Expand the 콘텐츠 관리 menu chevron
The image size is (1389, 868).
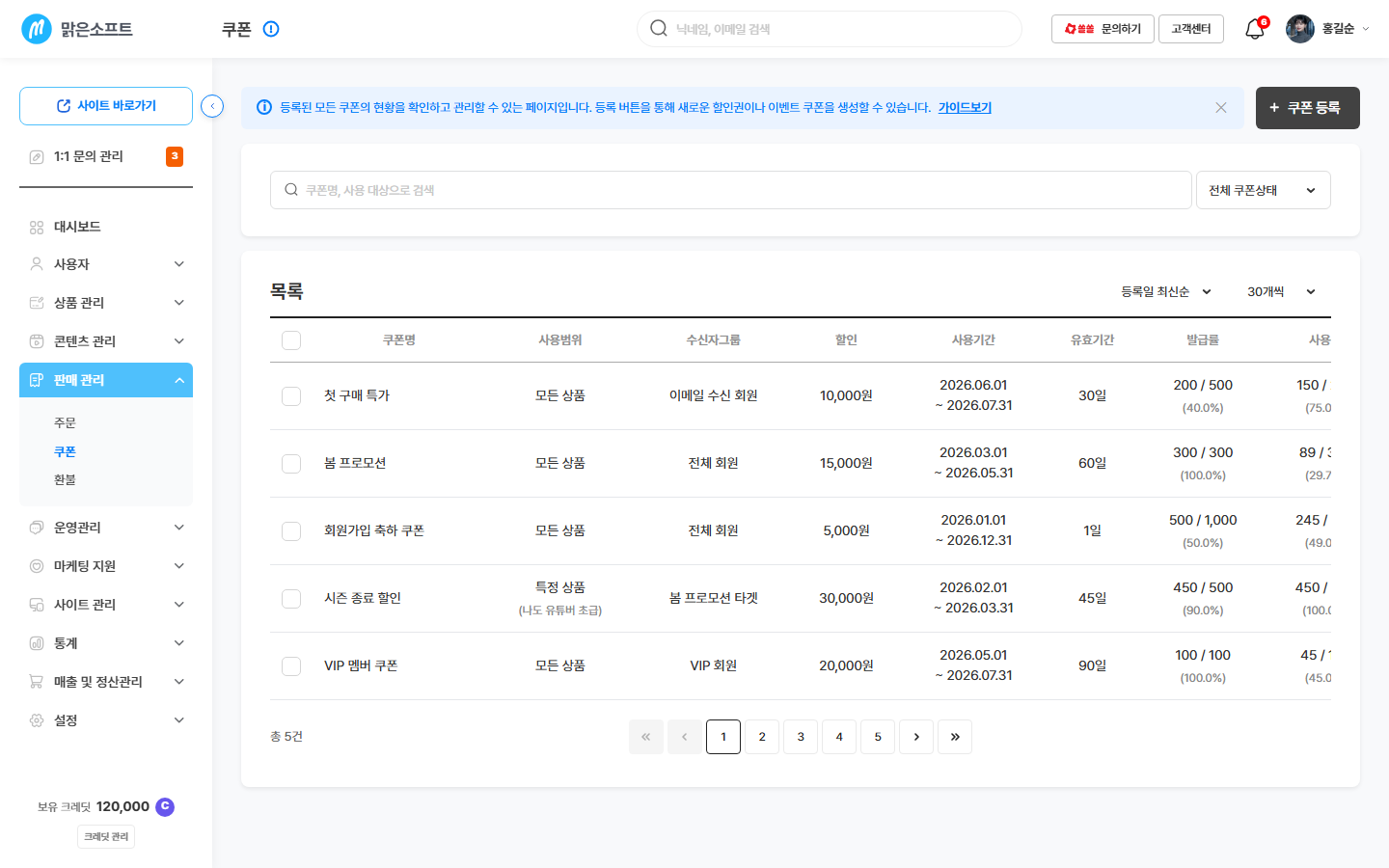pos(179,341)
